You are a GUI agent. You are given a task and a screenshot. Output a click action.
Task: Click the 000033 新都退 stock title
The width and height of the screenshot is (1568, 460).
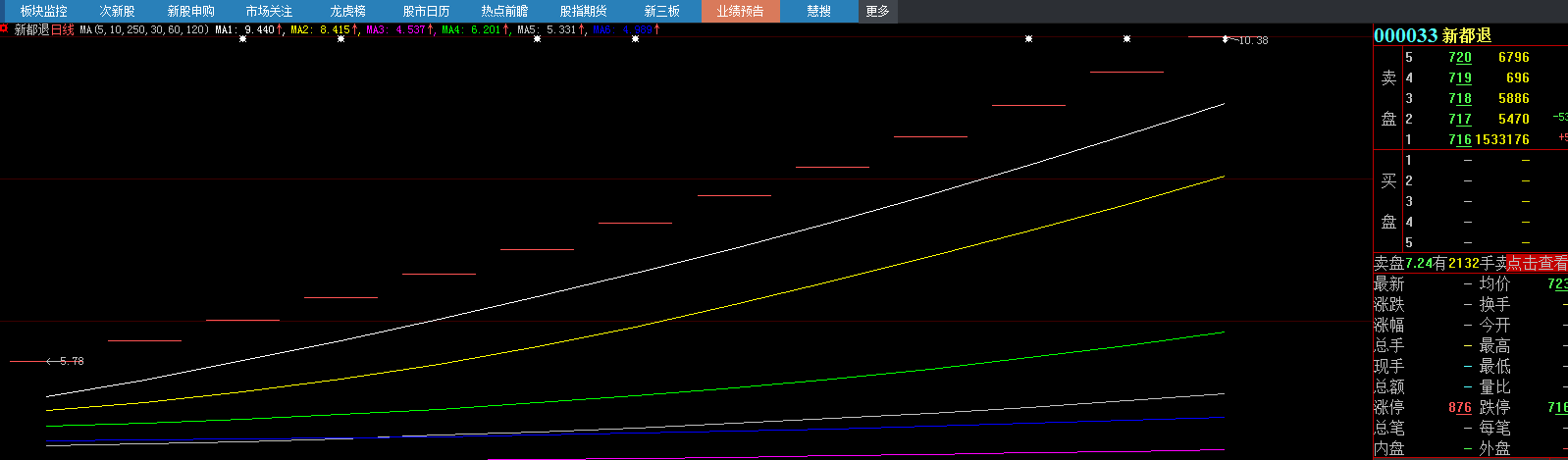(x=1433, y=35)
